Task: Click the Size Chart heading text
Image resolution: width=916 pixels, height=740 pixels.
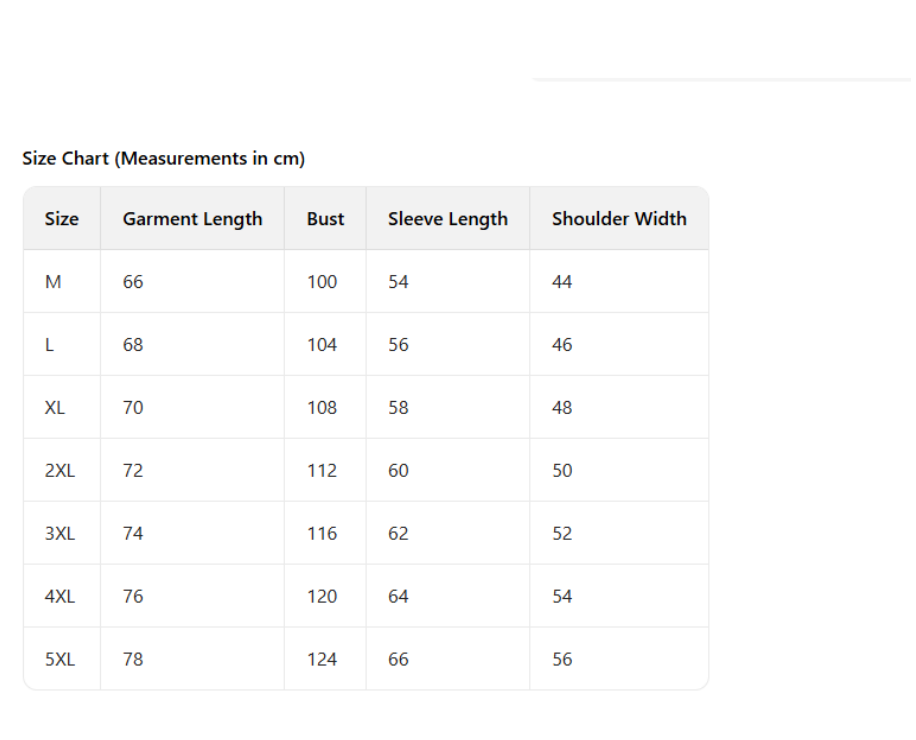Action: coord(163,158)
